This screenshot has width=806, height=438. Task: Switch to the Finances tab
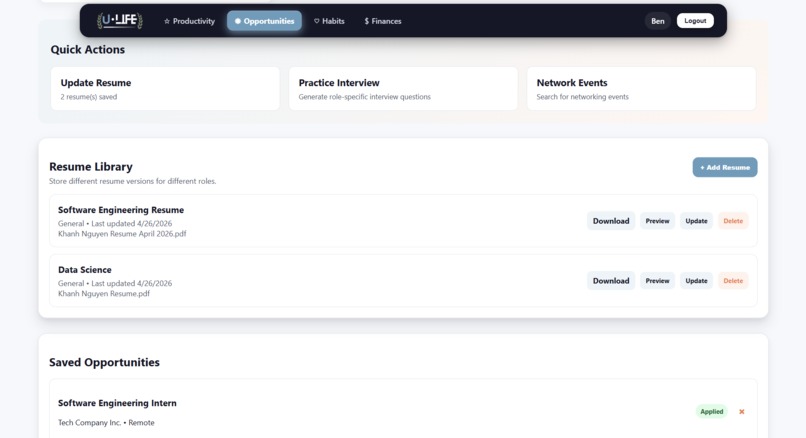[x=383, y=21]
